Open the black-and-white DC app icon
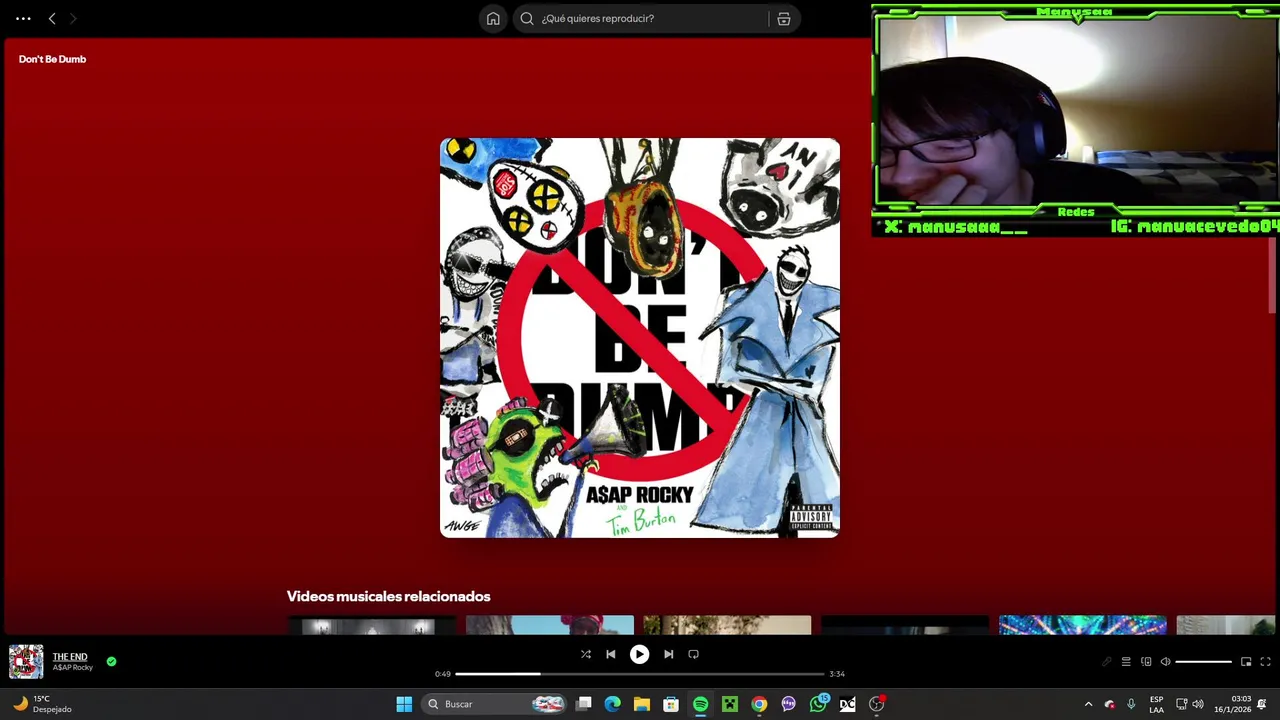The width and height of the screenshot is (1280, 720). (847, 704)
